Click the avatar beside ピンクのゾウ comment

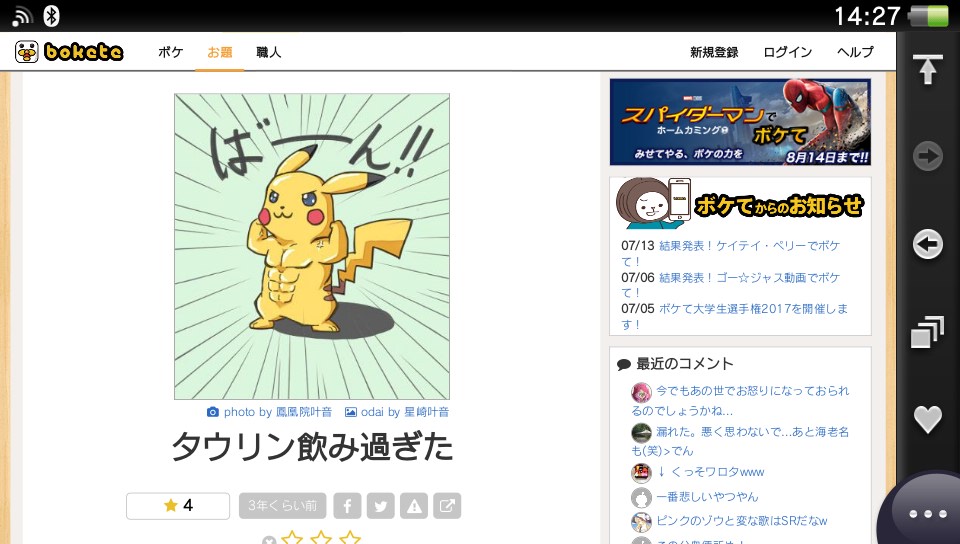click(641, 521)
